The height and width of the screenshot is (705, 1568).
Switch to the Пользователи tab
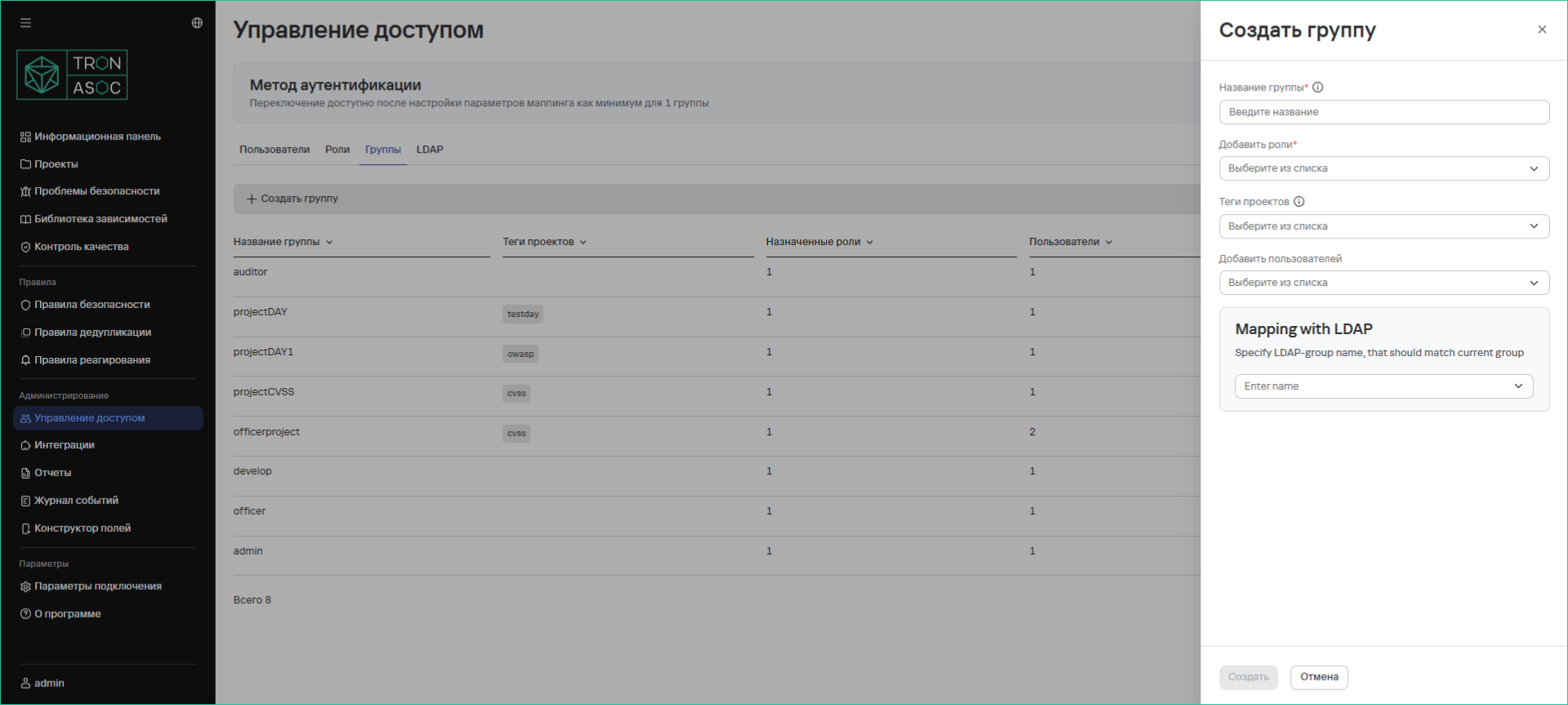pyautogui.click(x=274, y=149)
